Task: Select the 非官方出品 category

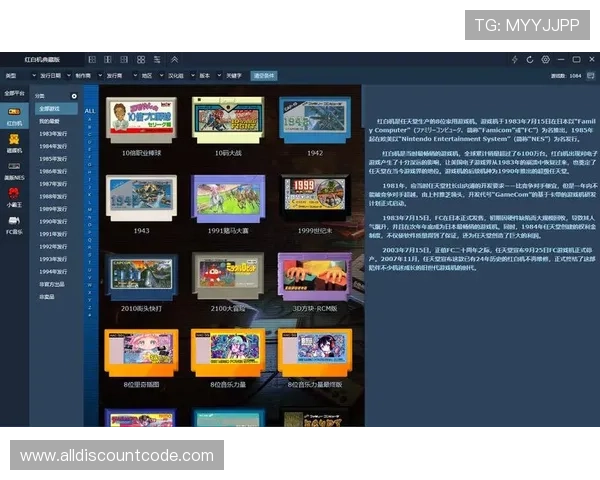Action: tap(52, 284)
